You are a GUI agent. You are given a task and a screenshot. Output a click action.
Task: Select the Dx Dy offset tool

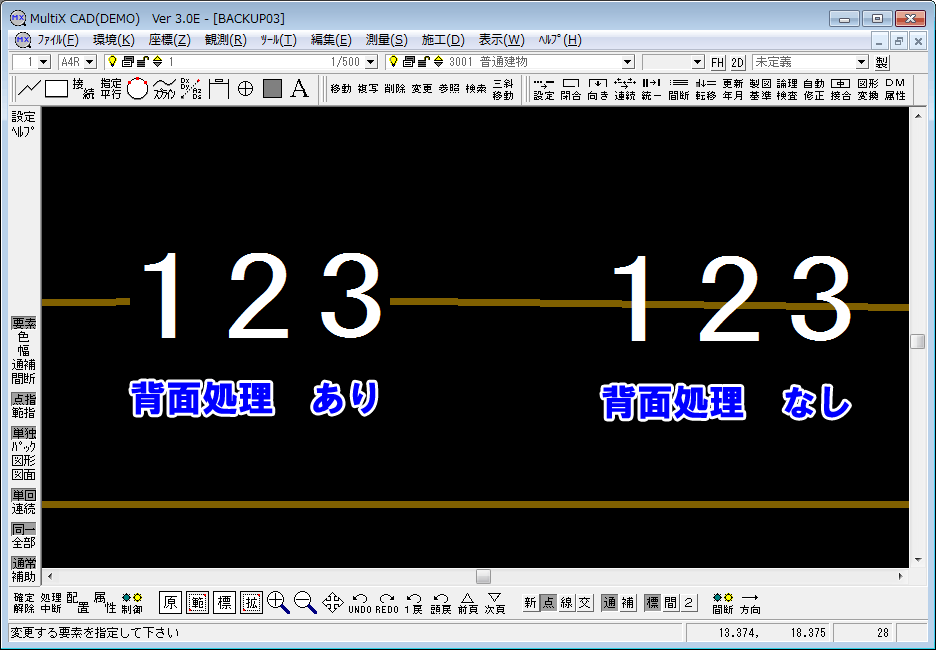point(191,89)
